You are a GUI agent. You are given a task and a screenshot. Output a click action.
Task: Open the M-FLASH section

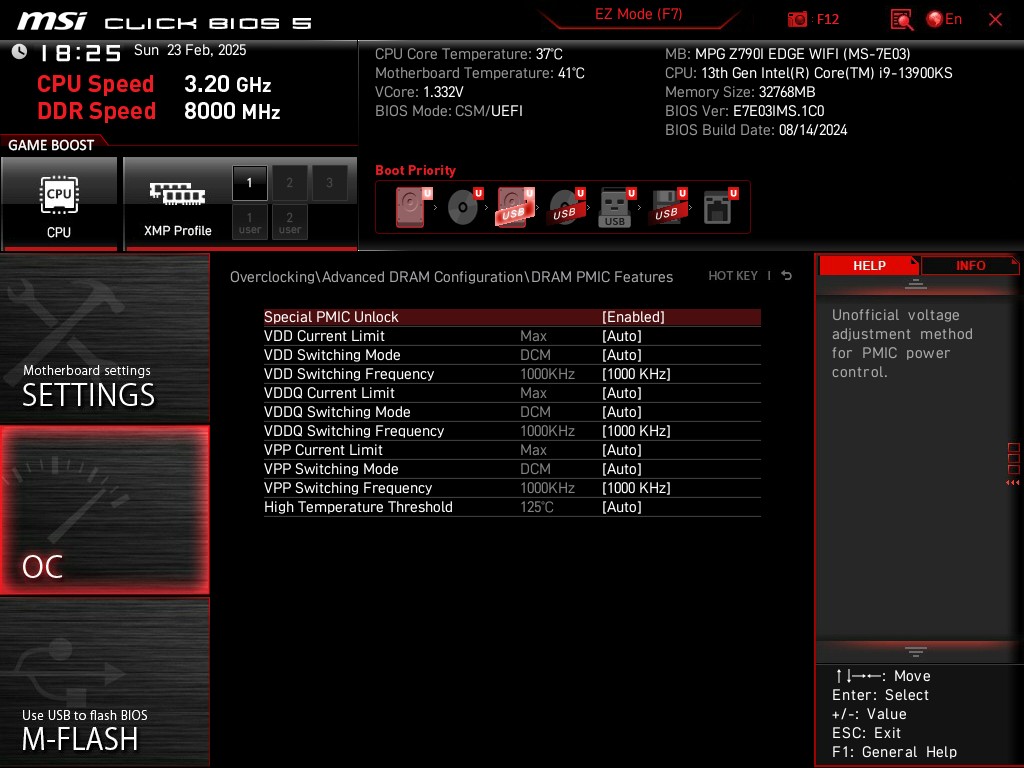pos(104,681)
